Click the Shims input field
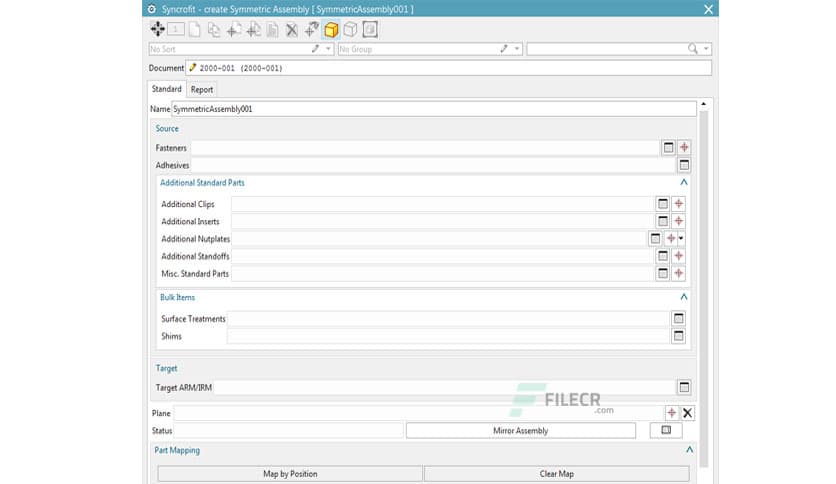This screenshot has height=484, width=836. [x=448, y=336]
